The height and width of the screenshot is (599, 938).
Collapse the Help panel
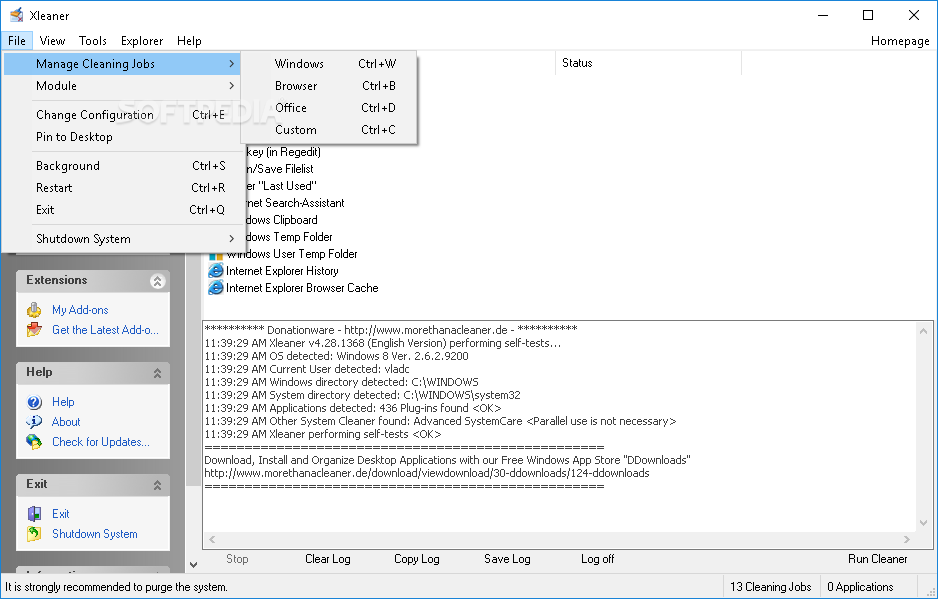click(x=157, y=373)
